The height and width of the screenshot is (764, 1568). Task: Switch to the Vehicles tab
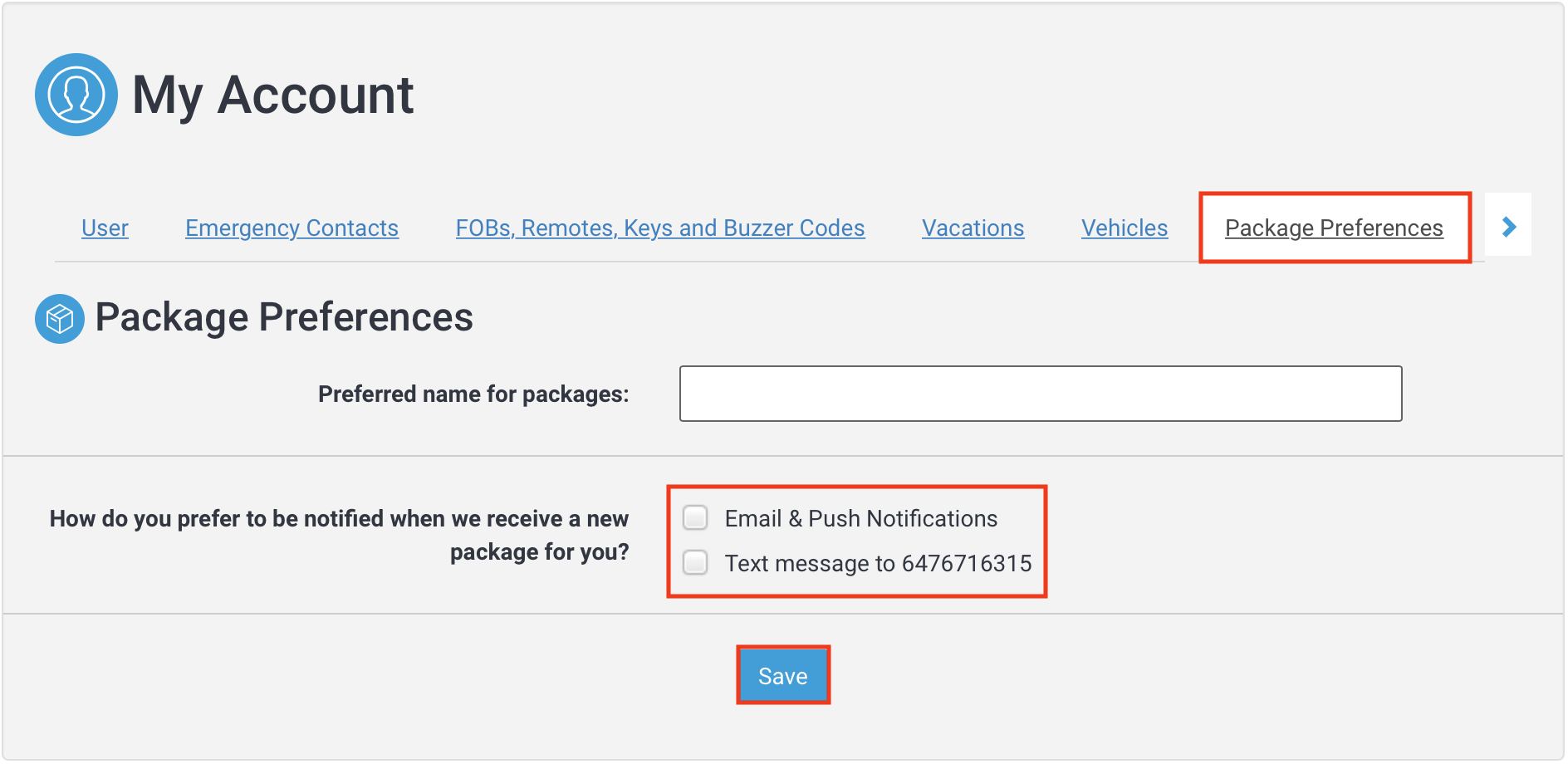1124,228
